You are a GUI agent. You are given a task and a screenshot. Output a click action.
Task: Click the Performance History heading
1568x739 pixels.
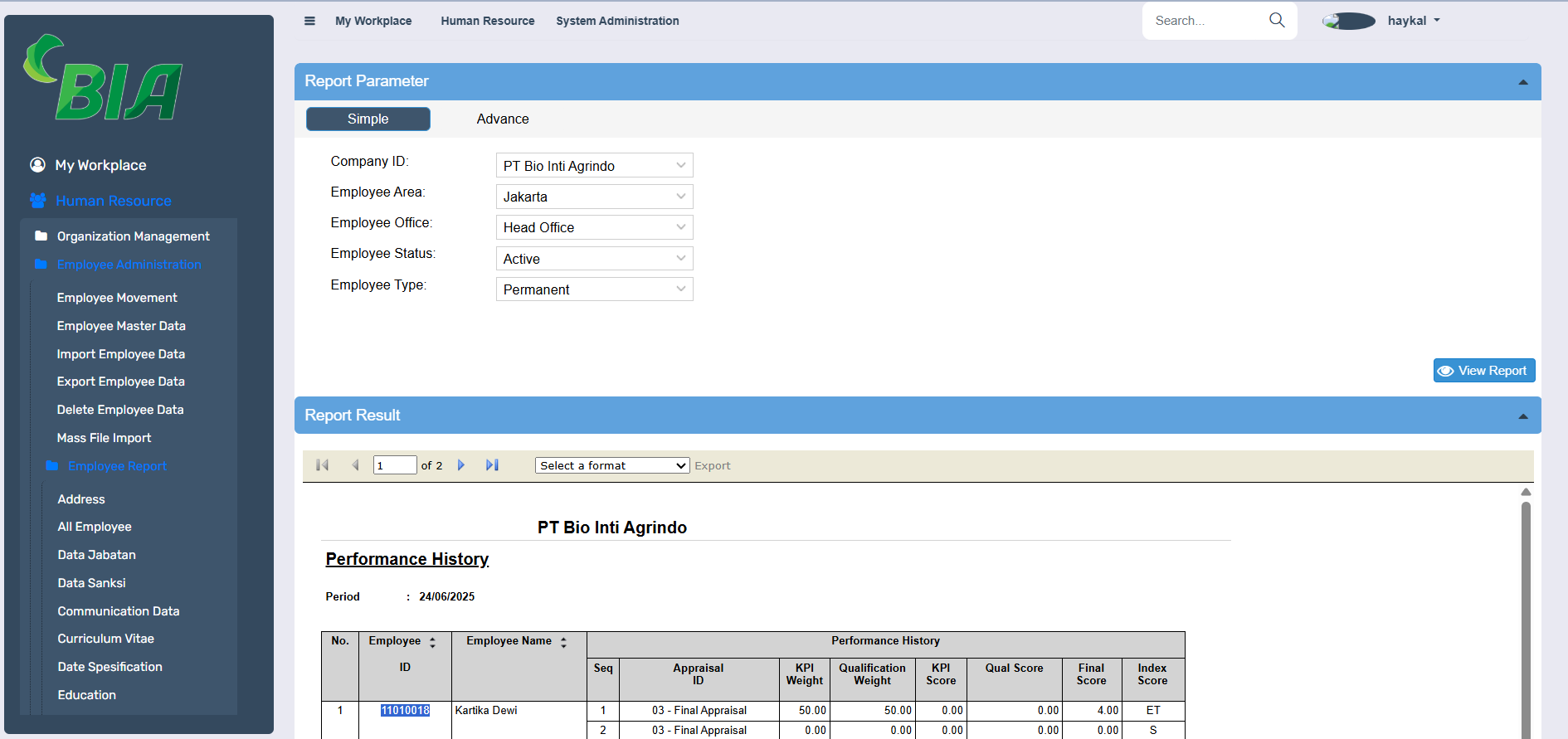coord(407,559)
